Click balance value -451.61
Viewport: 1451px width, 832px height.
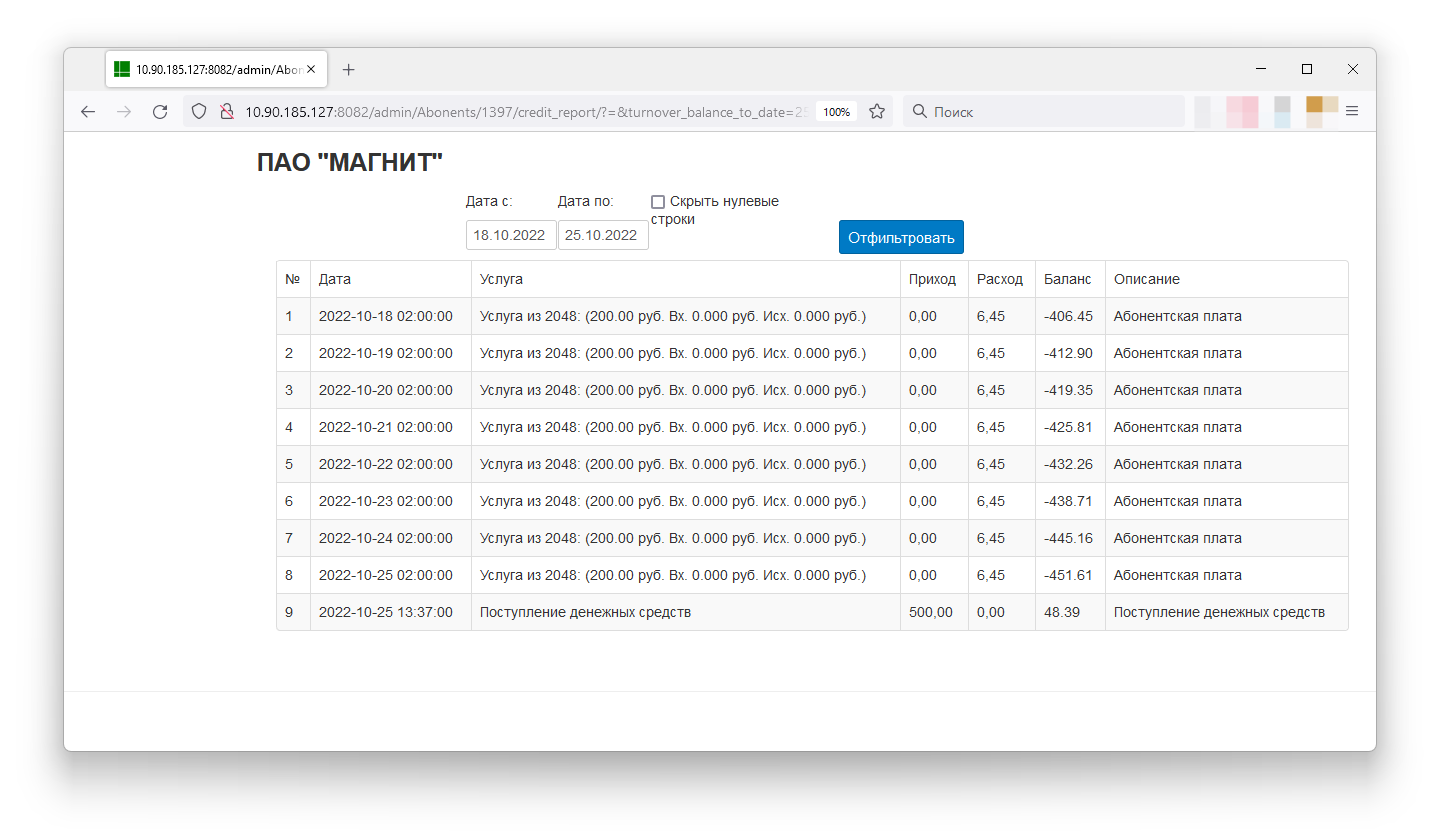coord(1069,575)
